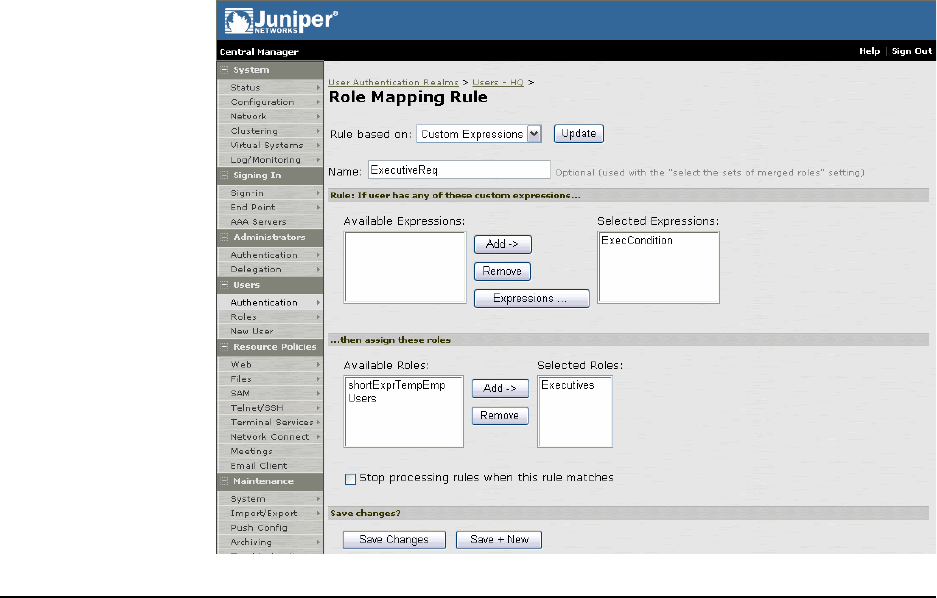Open Terminal Services policies
The width and height of the screenshot is (937, 598).
(x=270, y=422)
